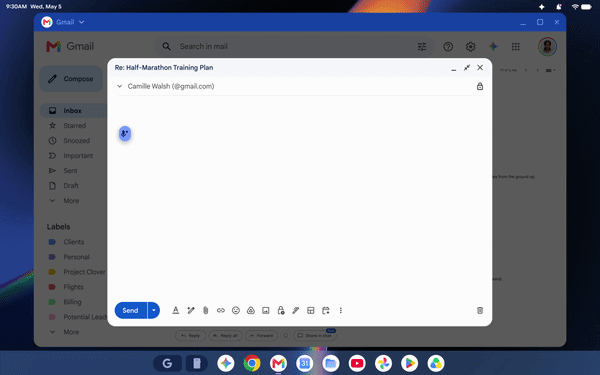The height and width of the screenshot is (375, 600).
Task: Open Gemini sparkle icon in Gmail header
Action: coord(493,47)
